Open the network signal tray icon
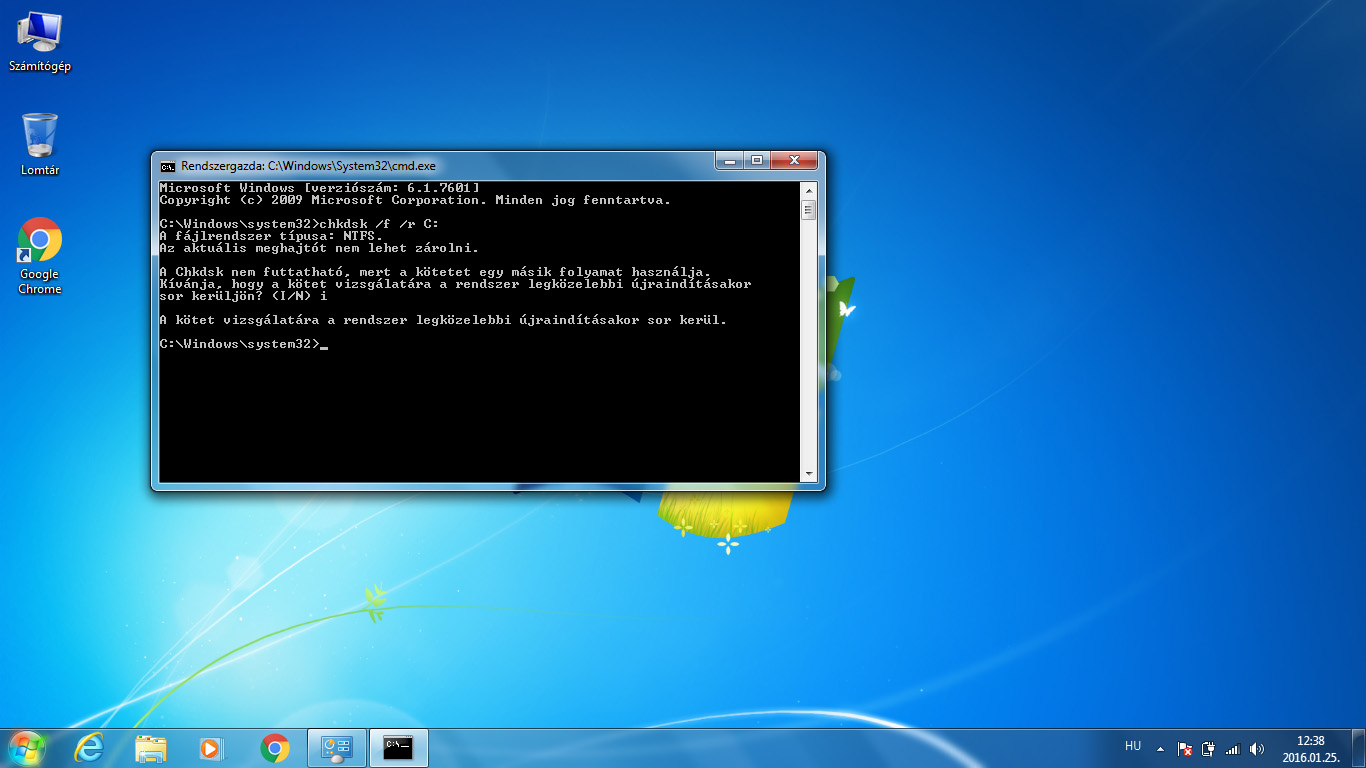 point(1233,749)
